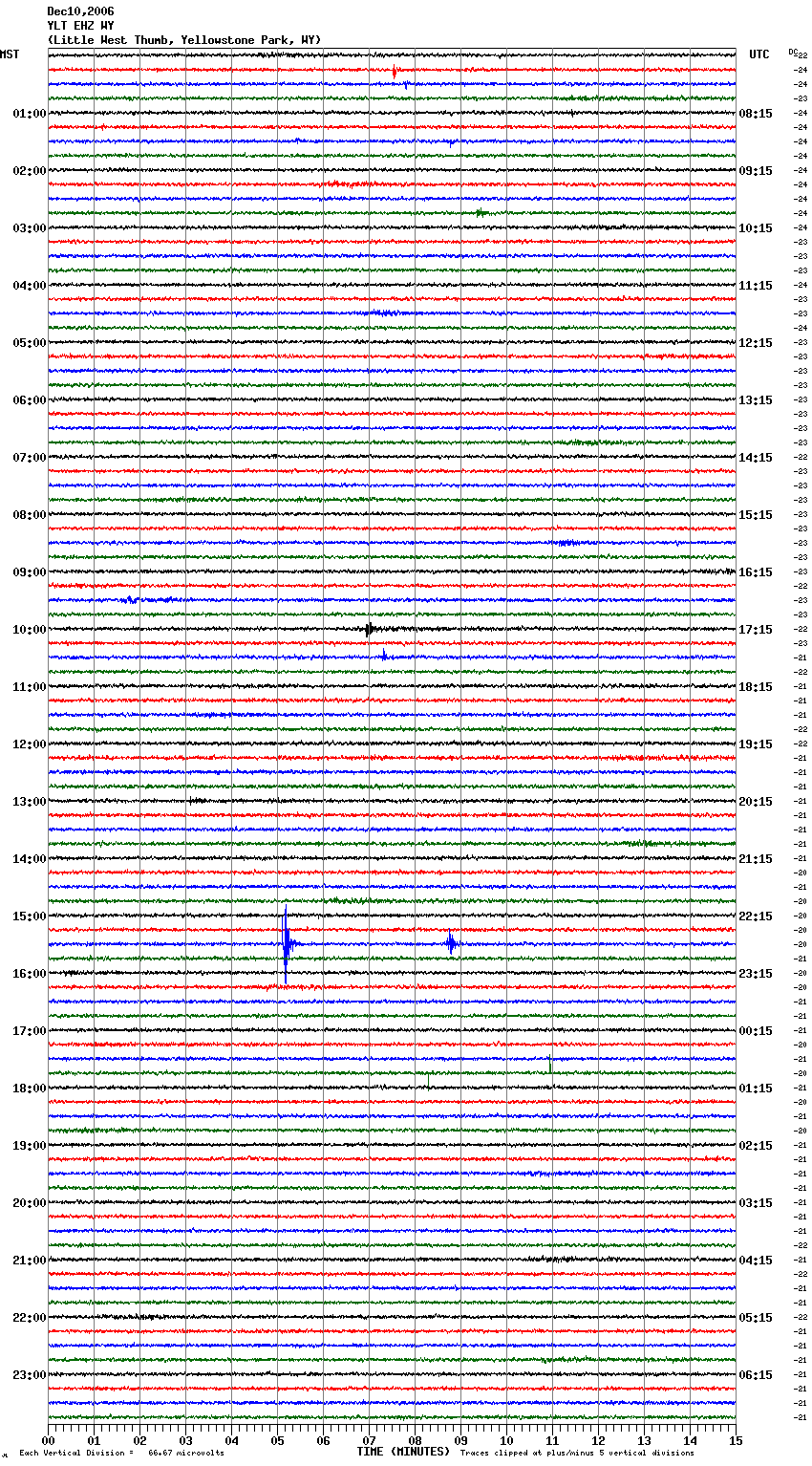This screenshot has height=1466, width=812.
Task: Select the 05:00 MST row label
Action: pyautogui.click(x=30, y=343)
